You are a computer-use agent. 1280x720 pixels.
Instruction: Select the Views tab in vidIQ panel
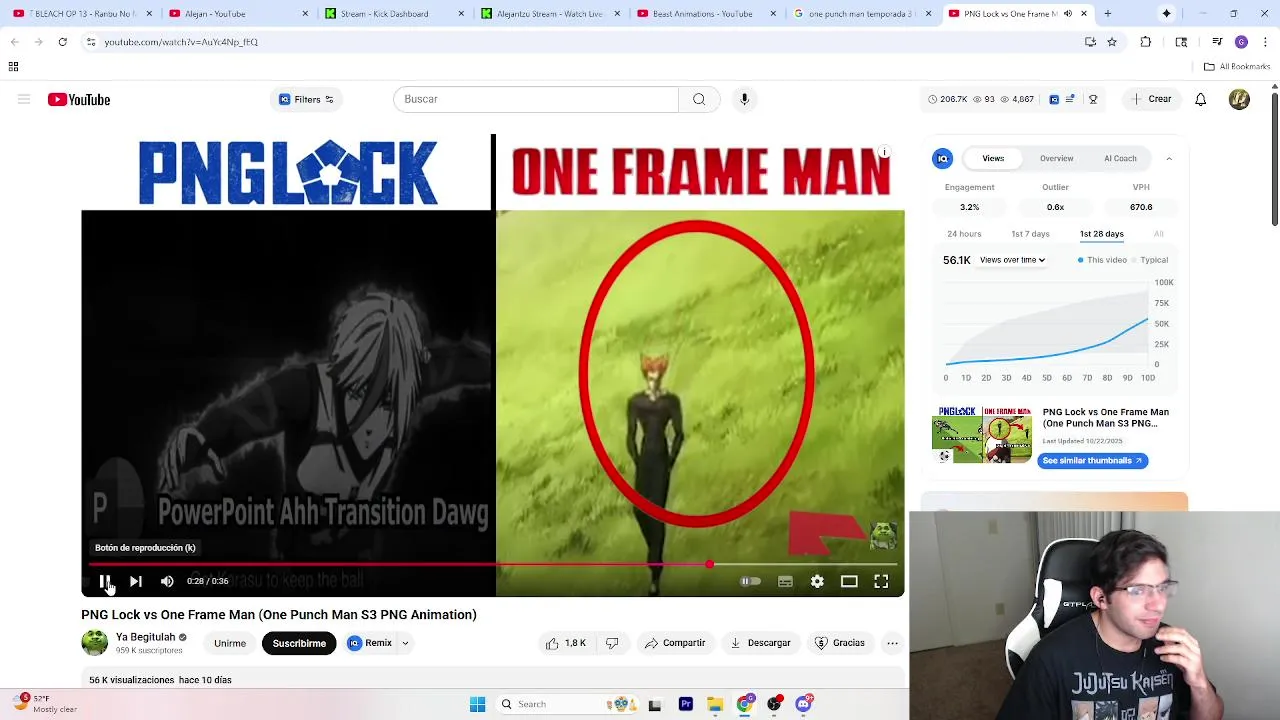[x=993, y=158]
